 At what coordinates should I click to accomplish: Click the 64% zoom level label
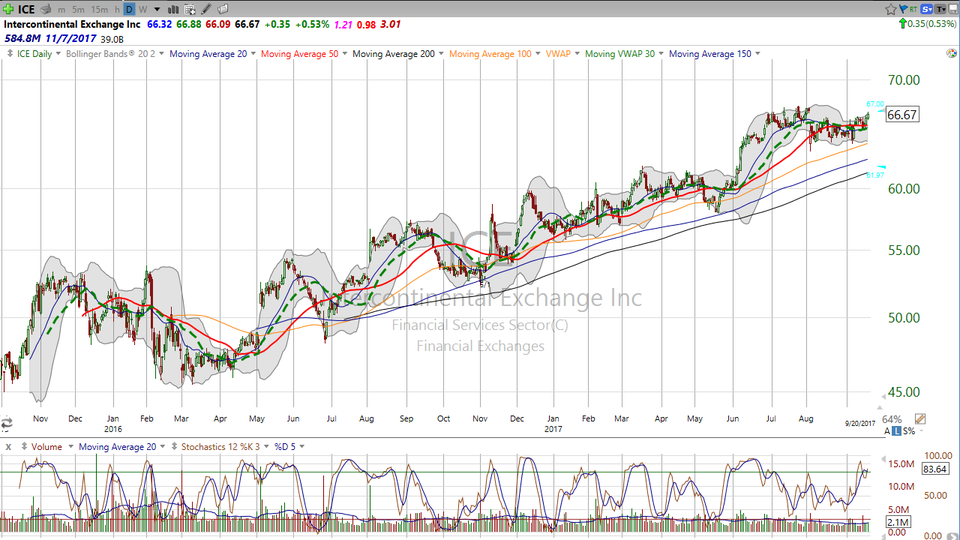[x=892, y=419]
